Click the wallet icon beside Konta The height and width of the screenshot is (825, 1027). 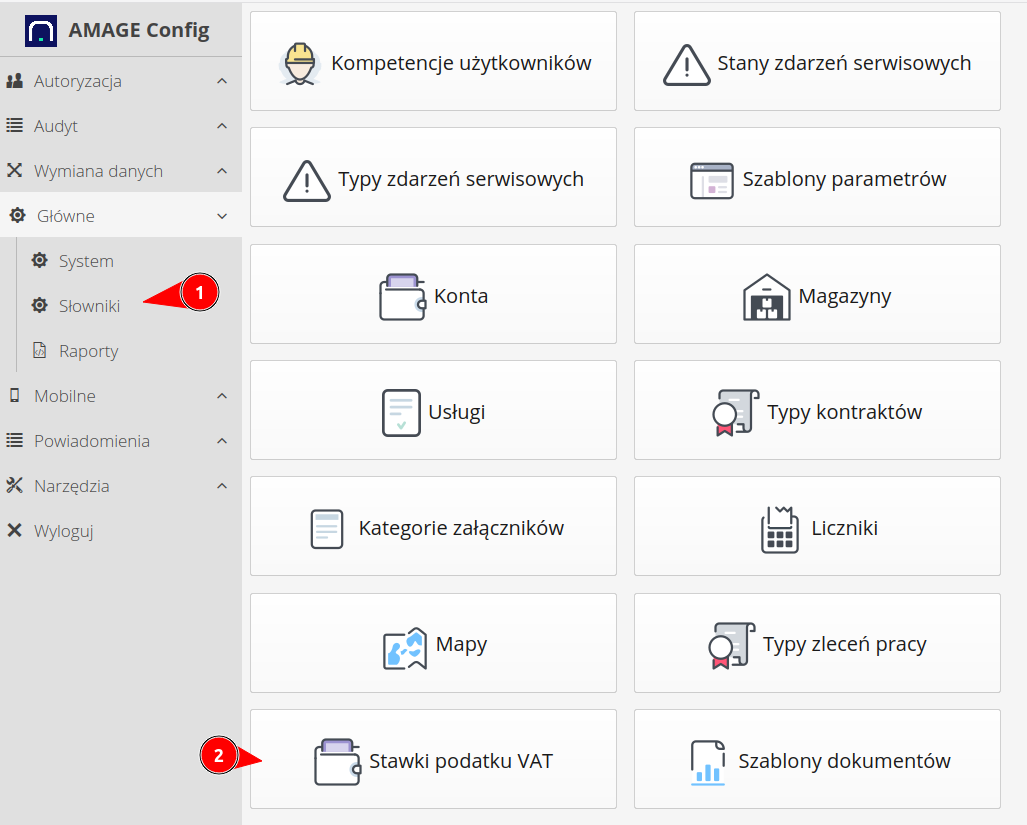tap(402, 298)
